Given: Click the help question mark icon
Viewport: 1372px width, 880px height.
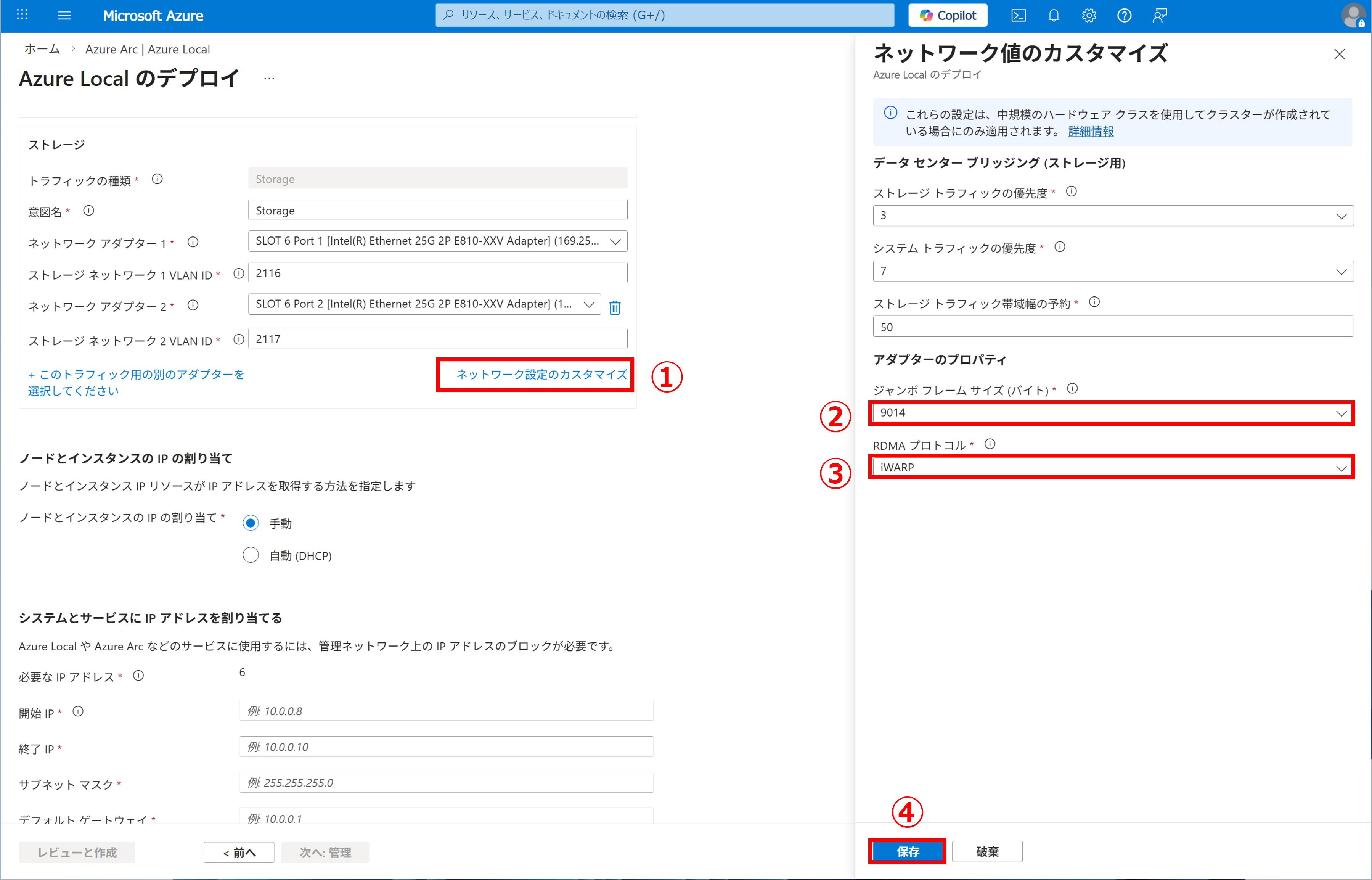Looking at the screenshot, I should click(x=1123, y=15).
